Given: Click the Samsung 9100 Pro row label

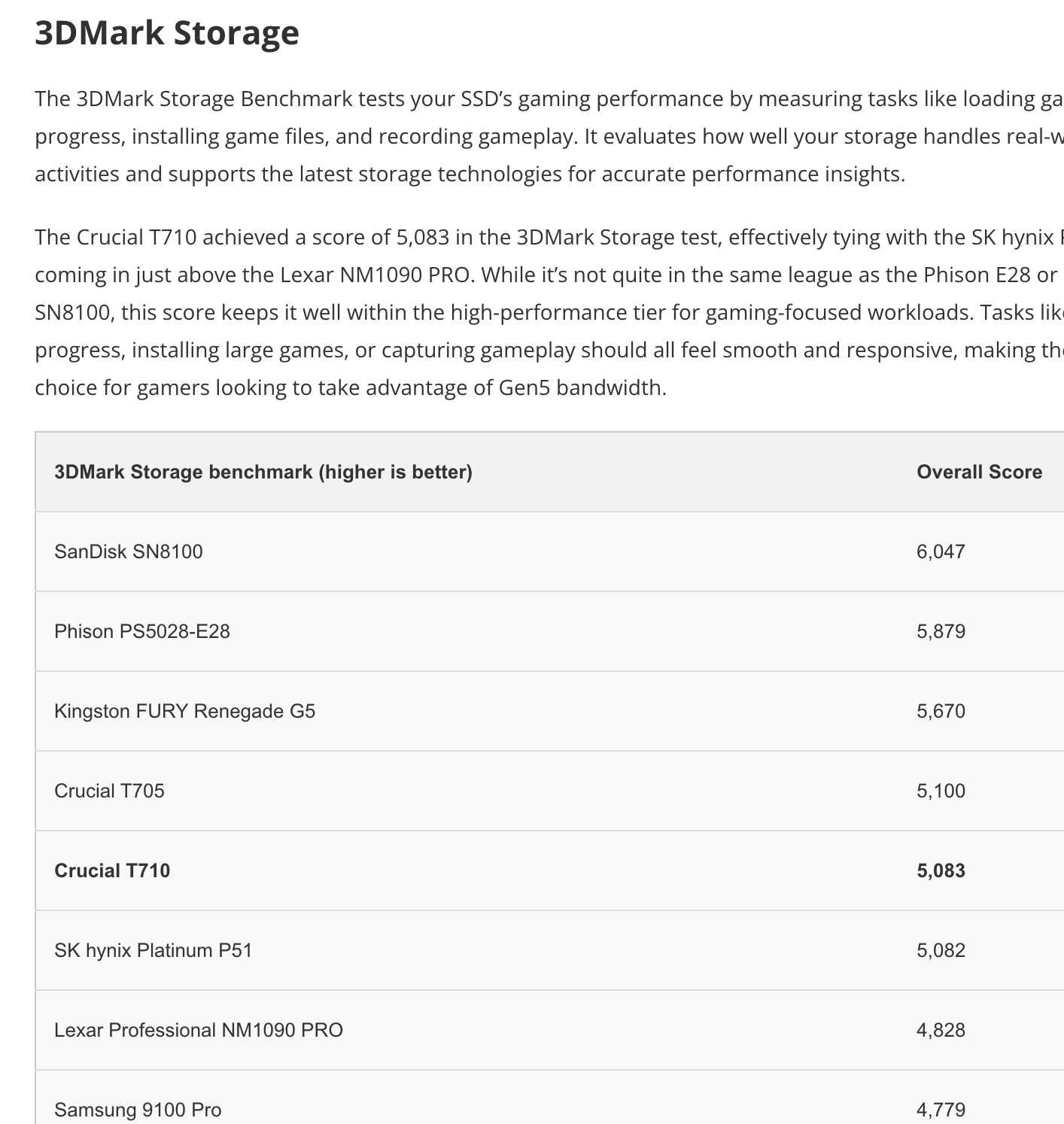Looking at the screenshot, I should [138, 1110].
